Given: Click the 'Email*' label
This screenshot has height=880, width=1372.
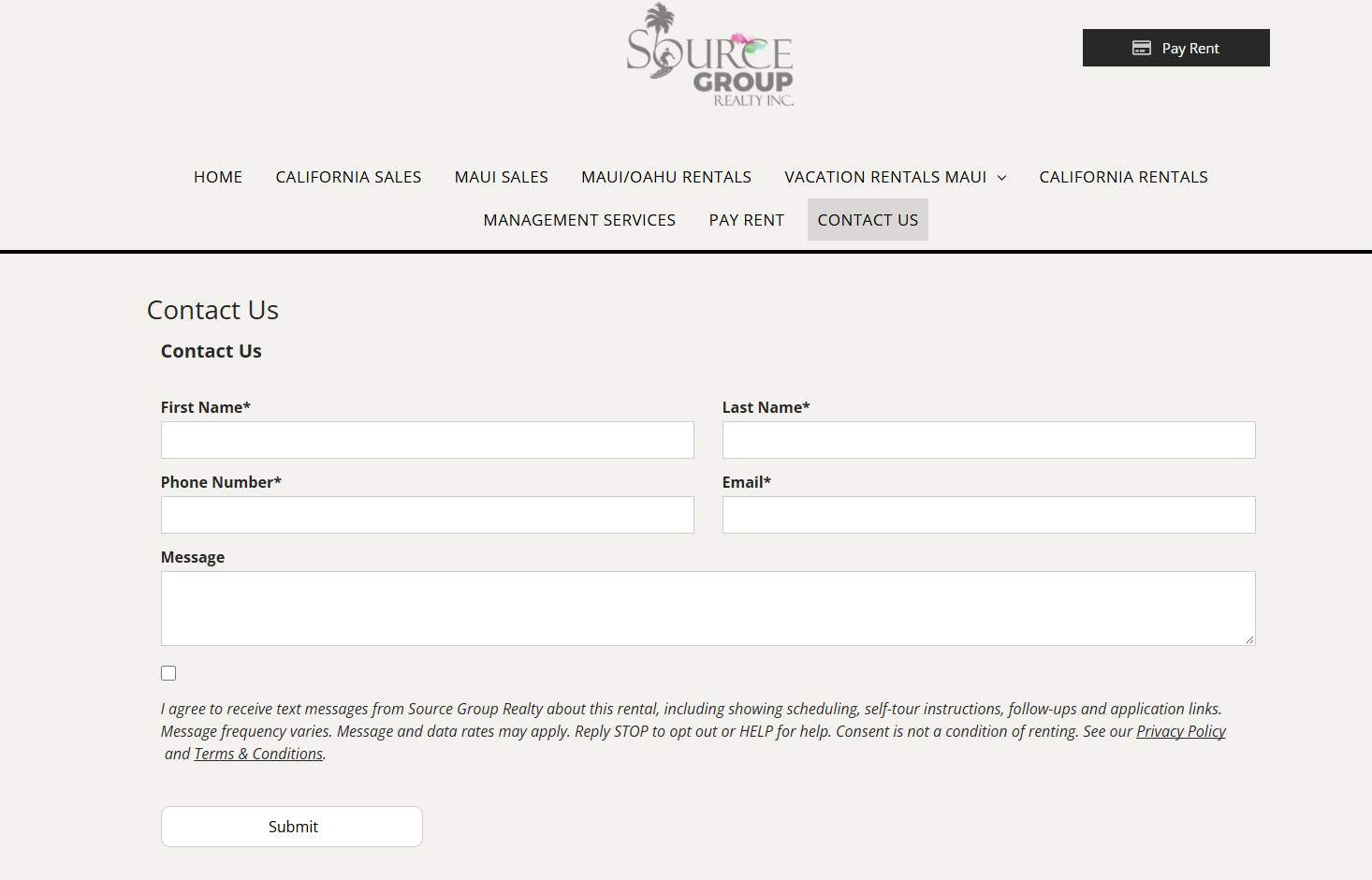Looking at the screenshot, I should 747,482.
